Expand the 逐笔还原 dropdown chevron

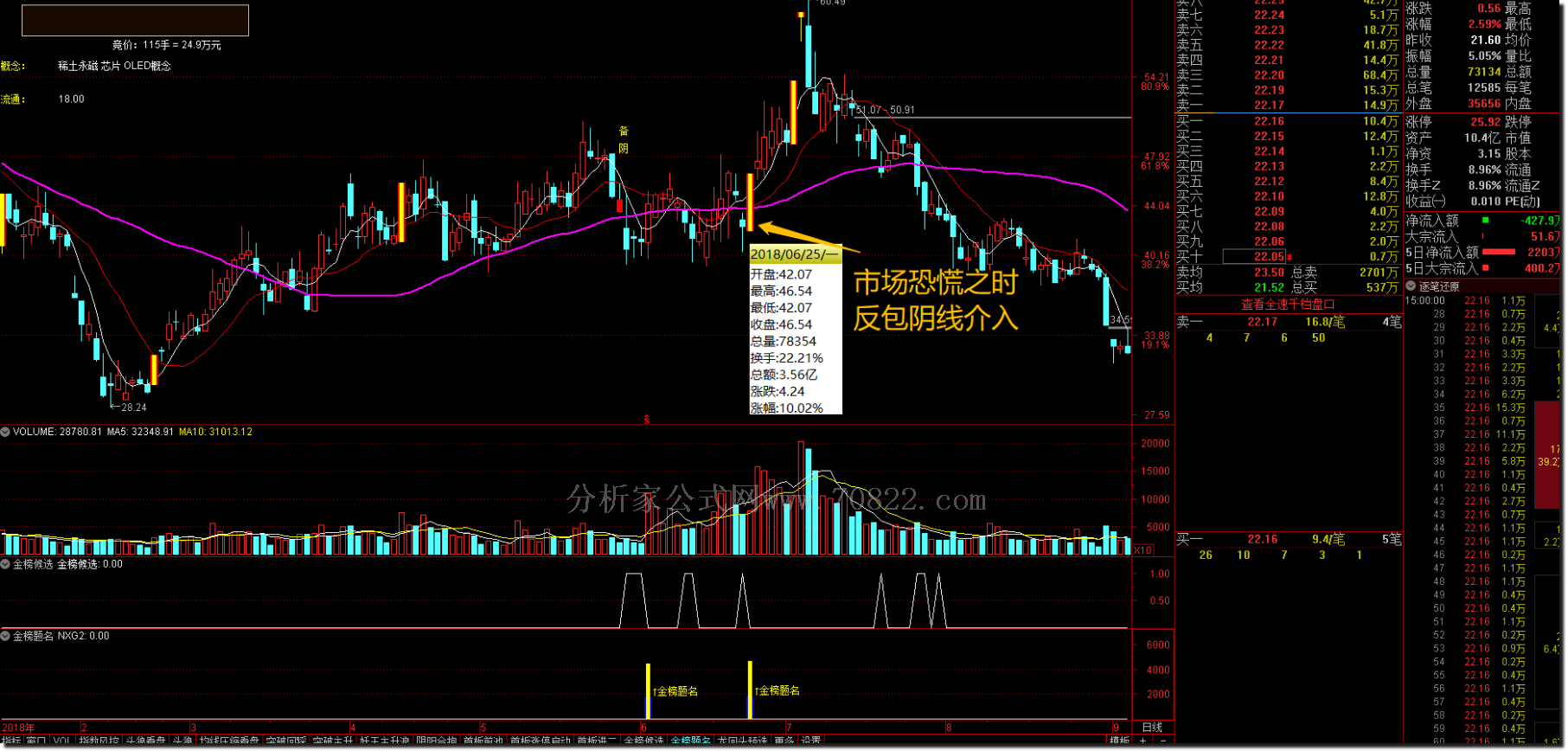pyautogui.click(x=1411, y=286)
